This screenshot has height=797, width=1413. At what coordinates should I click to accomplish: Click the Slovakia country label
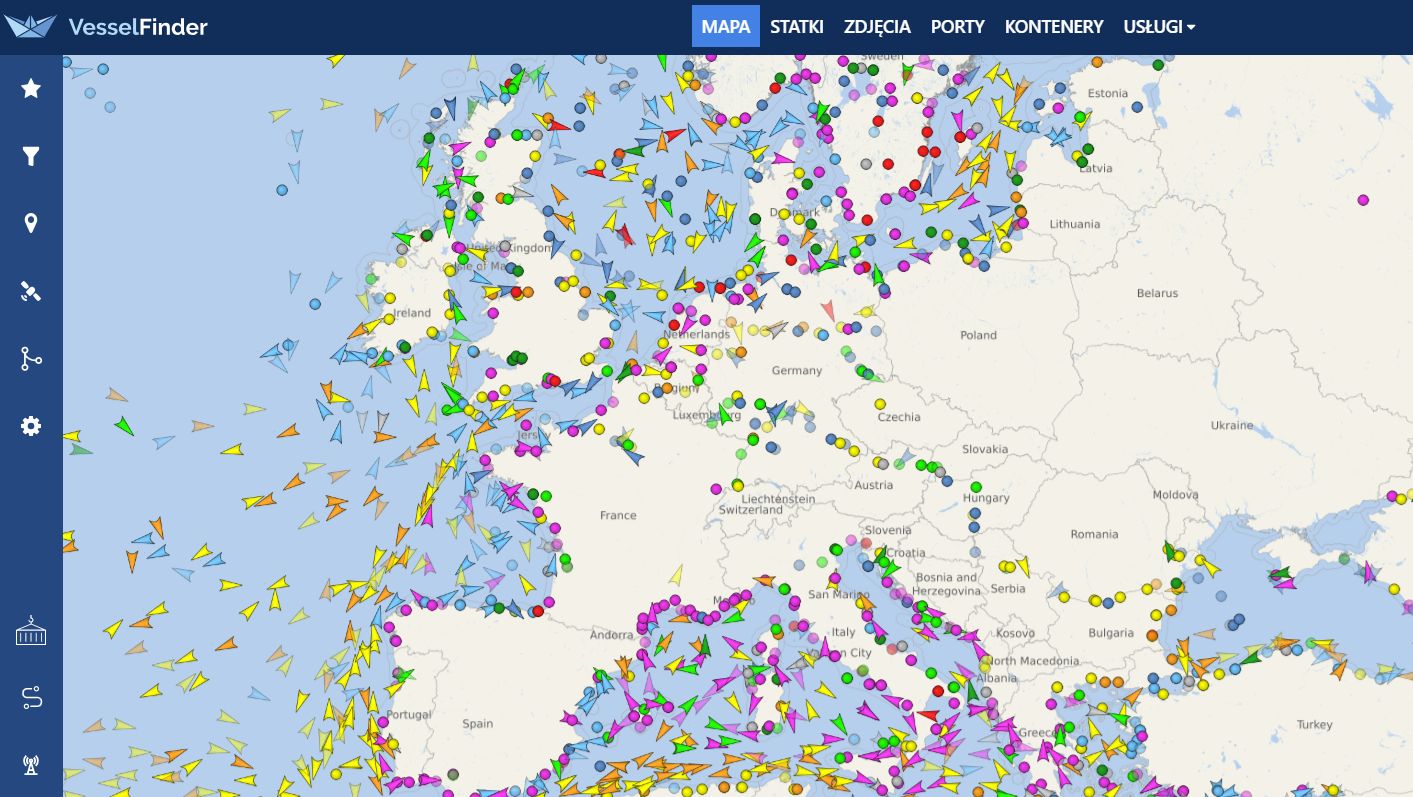(x=985, y=449)
